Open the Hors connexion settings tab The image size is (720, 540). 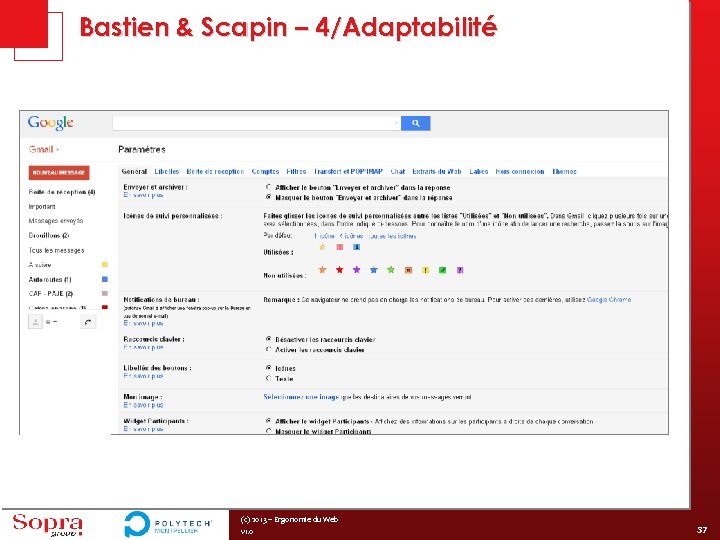[520, 171]
